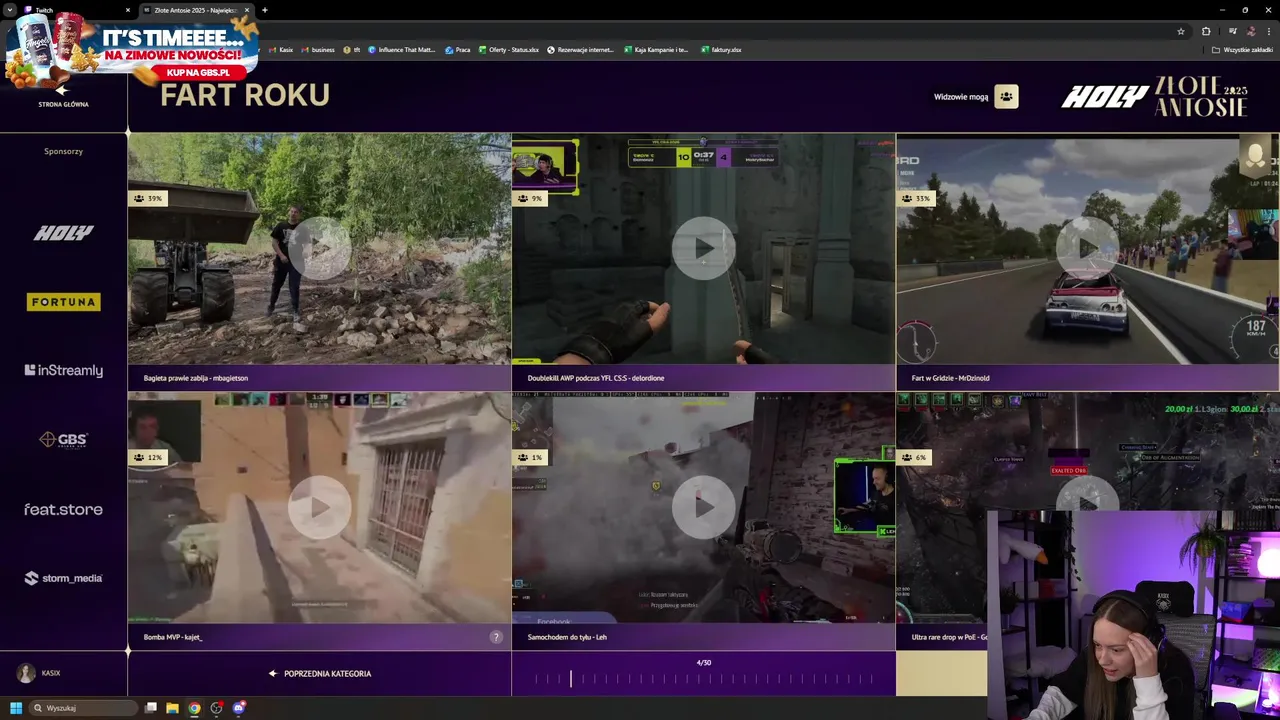
Task: Open the Kaja Kampanie bookmark
Action: (657, 49)
